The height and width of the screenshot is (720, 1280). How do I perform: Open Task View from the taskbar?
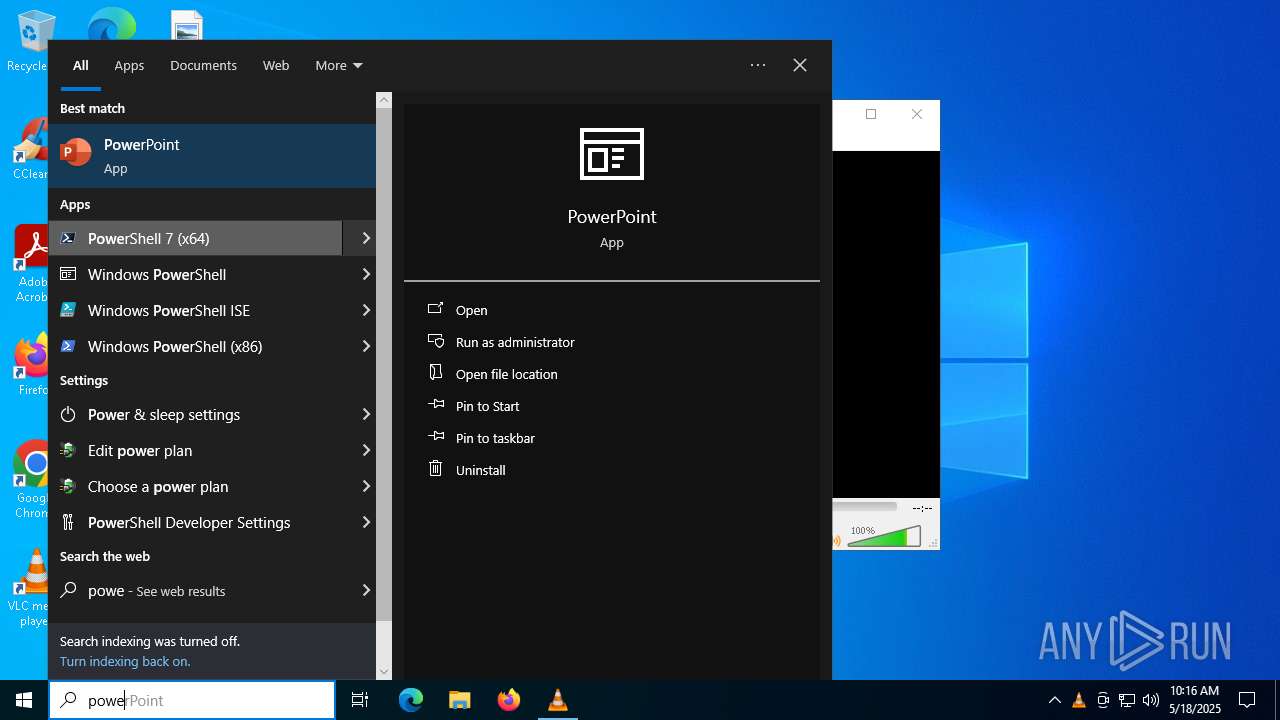click(360, 700)
